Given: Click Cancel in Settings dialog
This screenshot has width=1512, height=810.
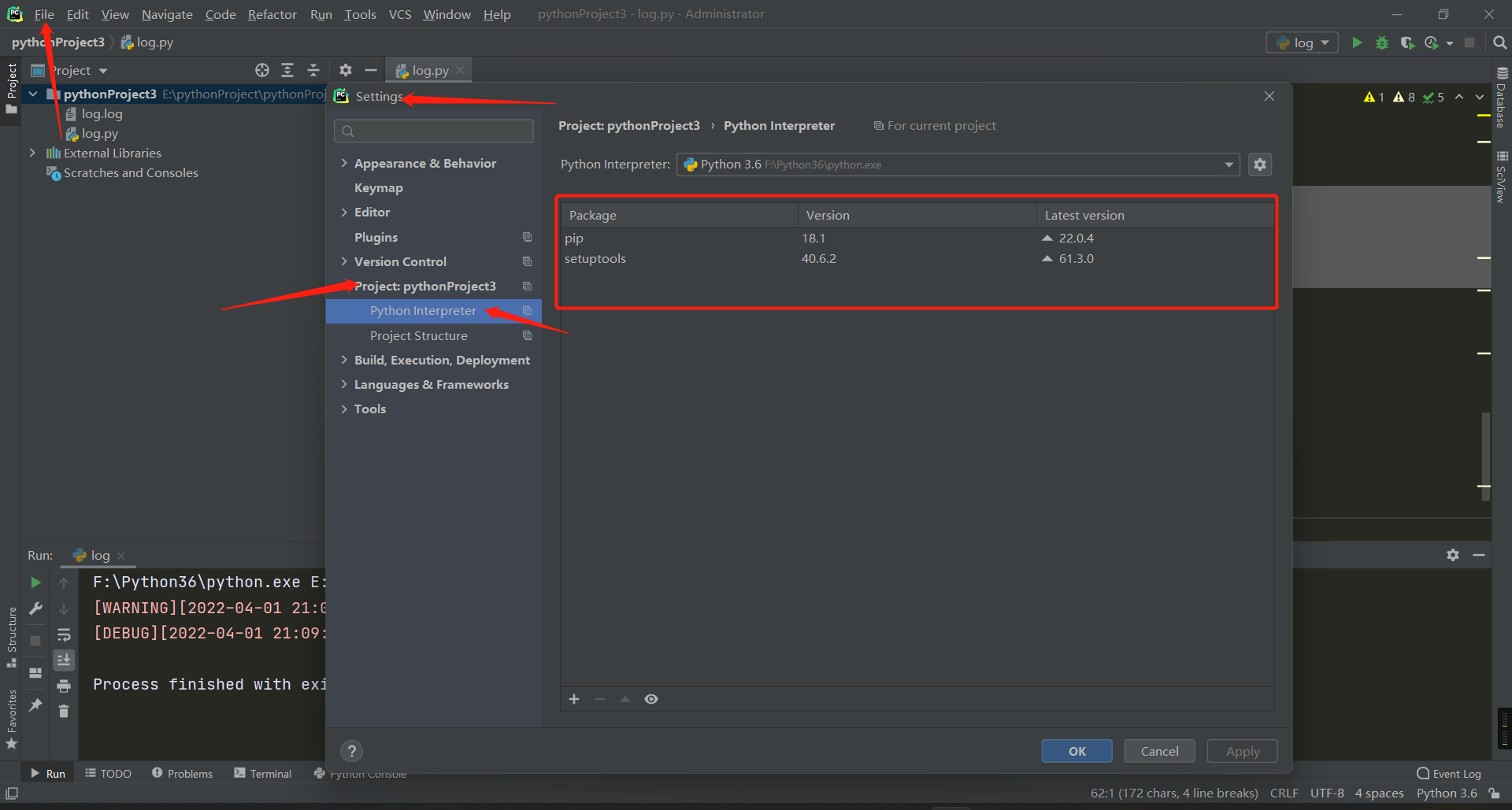Looking at the screenshot, I should tap(1160, 751).
